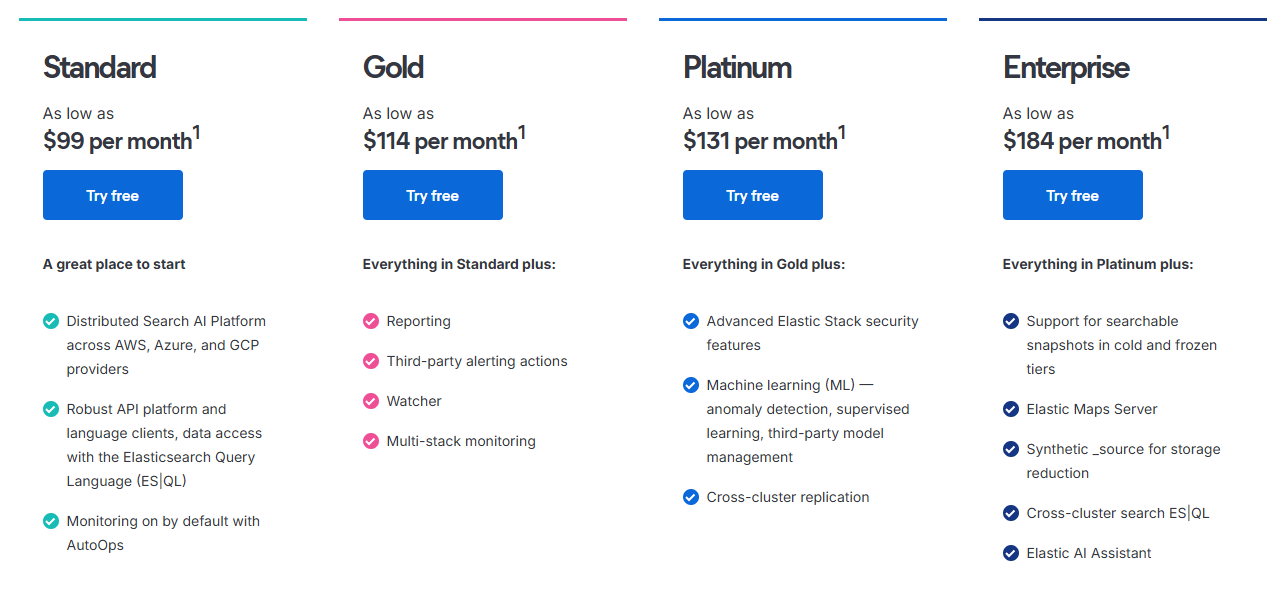Screen dimensions: 1282x605
Task: Click checkmark next to Cross-cluster search ES|QL
Action: [x=1011, y=513]
